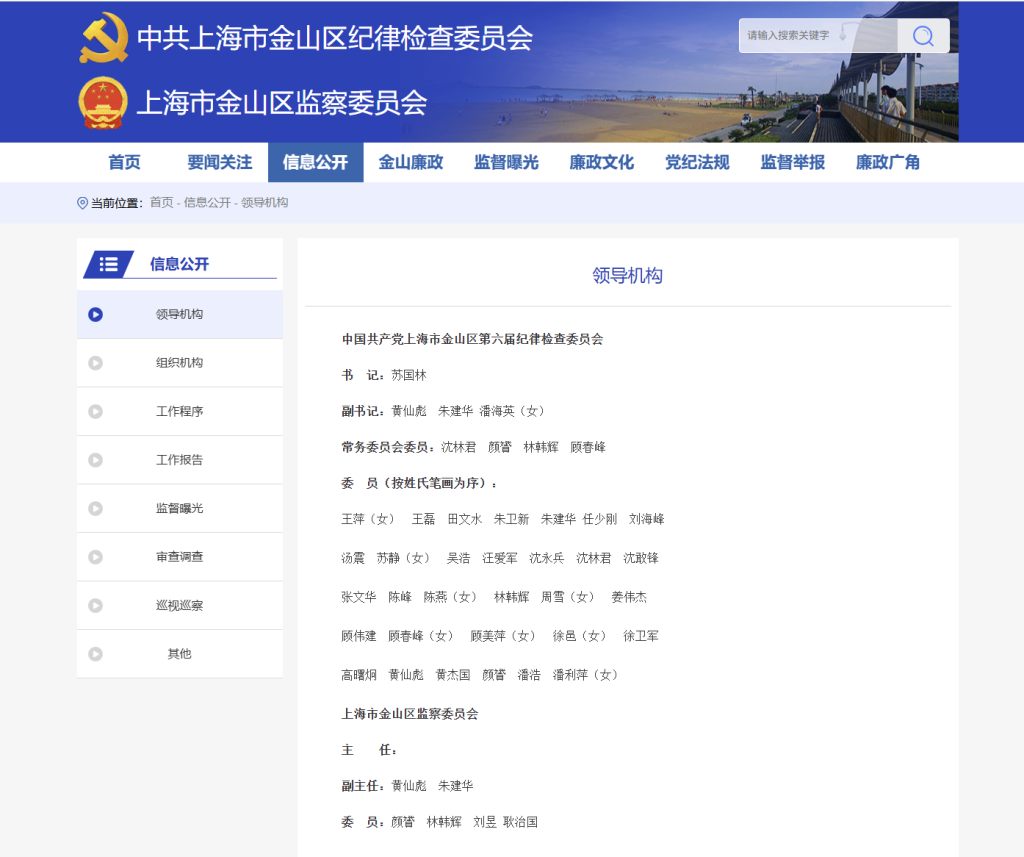Click the list icon beside 信息公开 sidebar header
Screen dimensions: 1024x857
[109, 264]
